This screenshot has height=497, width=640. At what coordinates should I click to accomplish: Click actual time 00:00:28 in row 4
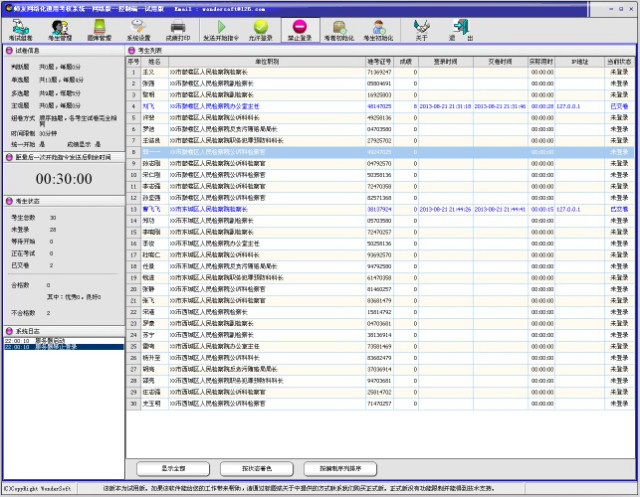542,106
